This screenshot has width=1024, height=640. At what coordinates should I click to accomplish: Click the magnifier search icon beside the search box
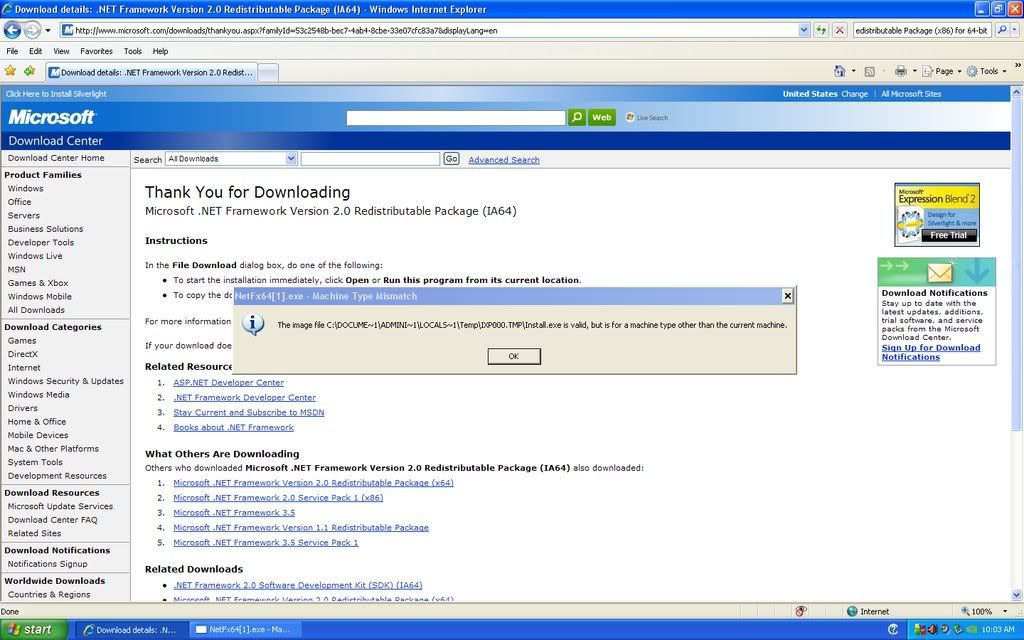point(1002,30)
